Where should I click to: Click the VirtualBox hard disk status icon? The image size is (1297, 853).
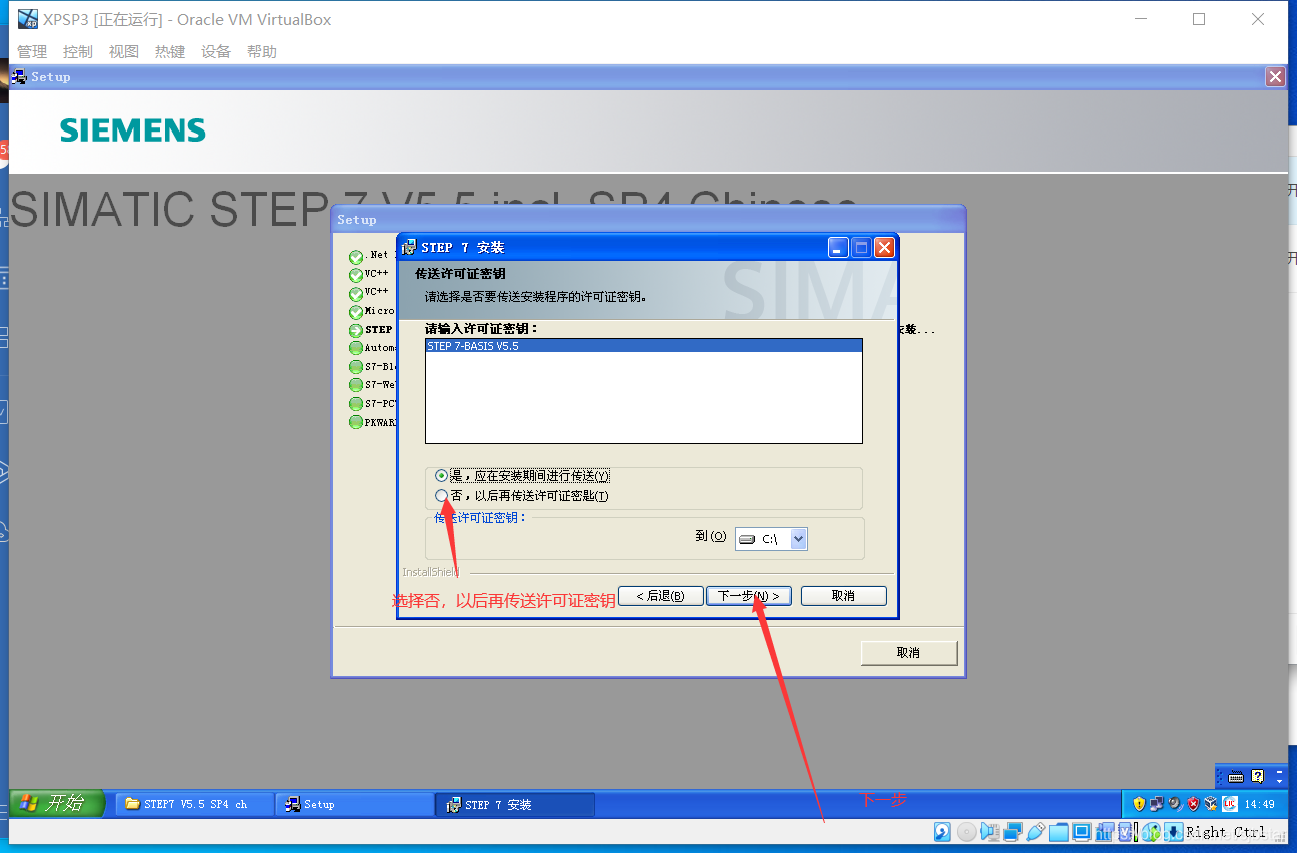[942, 832]
